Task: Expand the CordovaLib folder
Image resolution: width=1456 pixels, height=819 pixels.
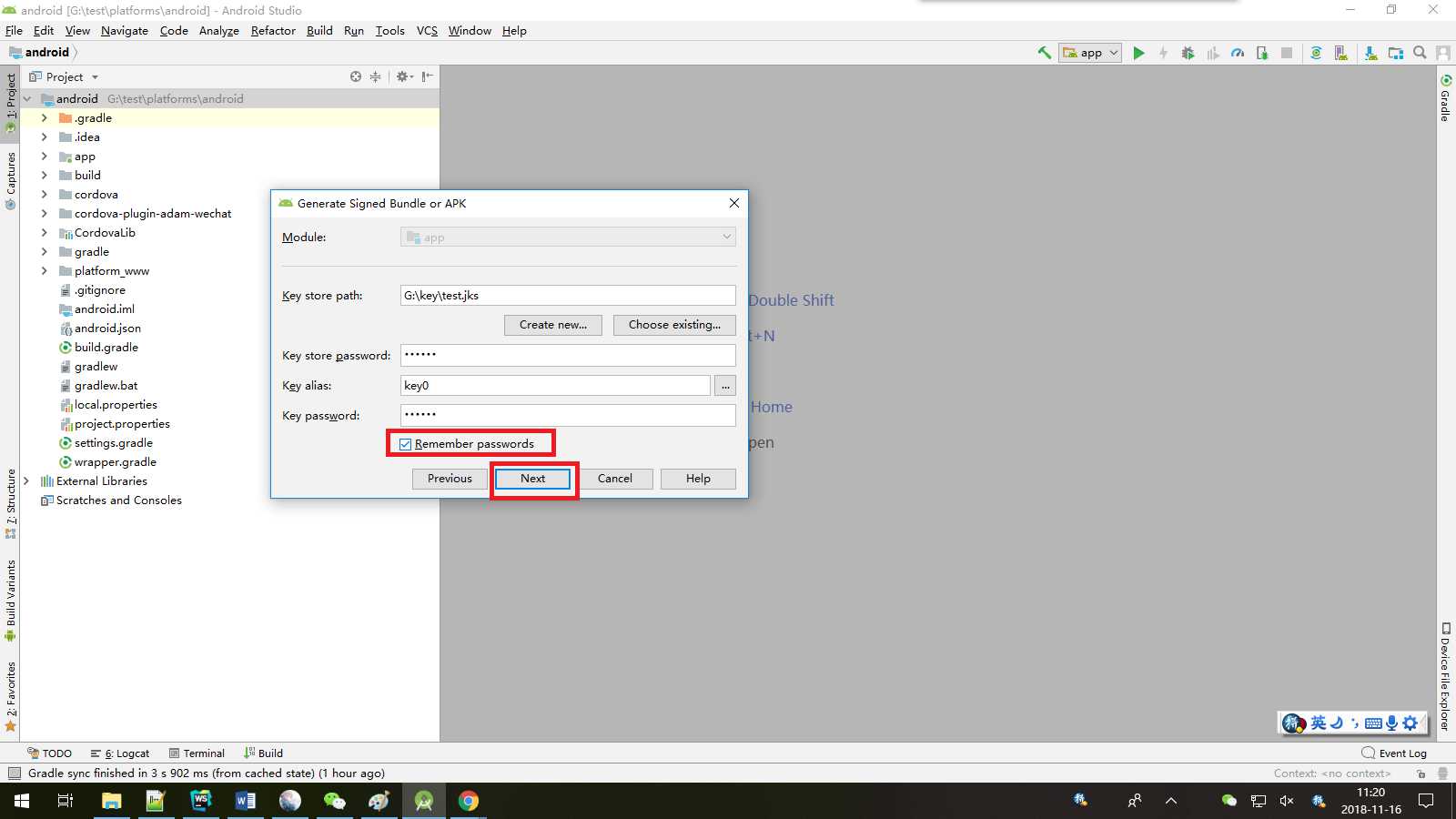Action: 44,233
